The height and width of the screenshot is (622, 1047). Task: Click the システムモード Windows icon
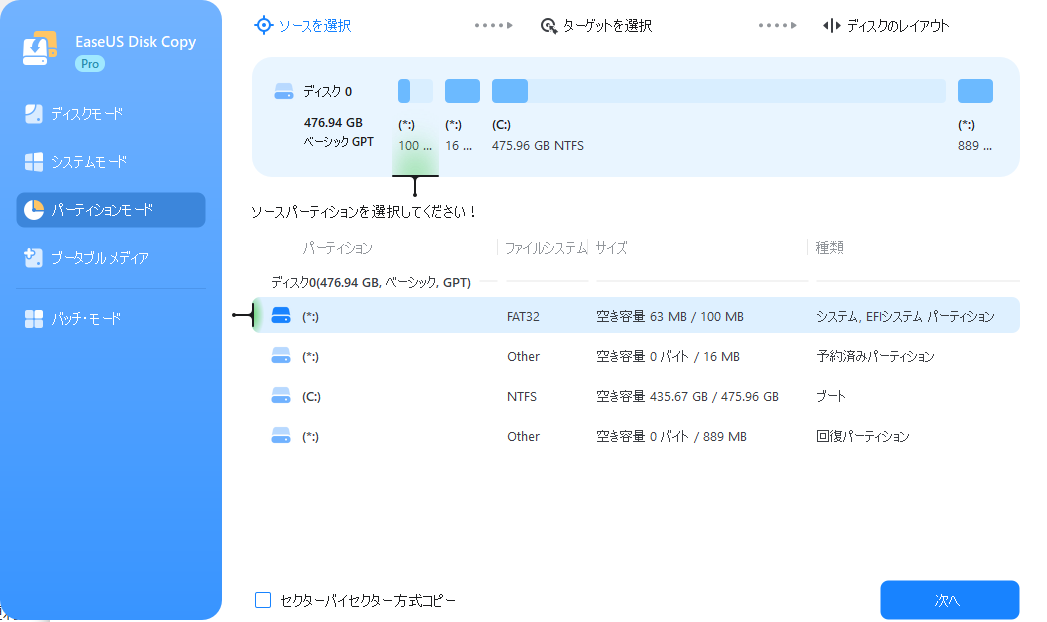(x=33, y=162)
